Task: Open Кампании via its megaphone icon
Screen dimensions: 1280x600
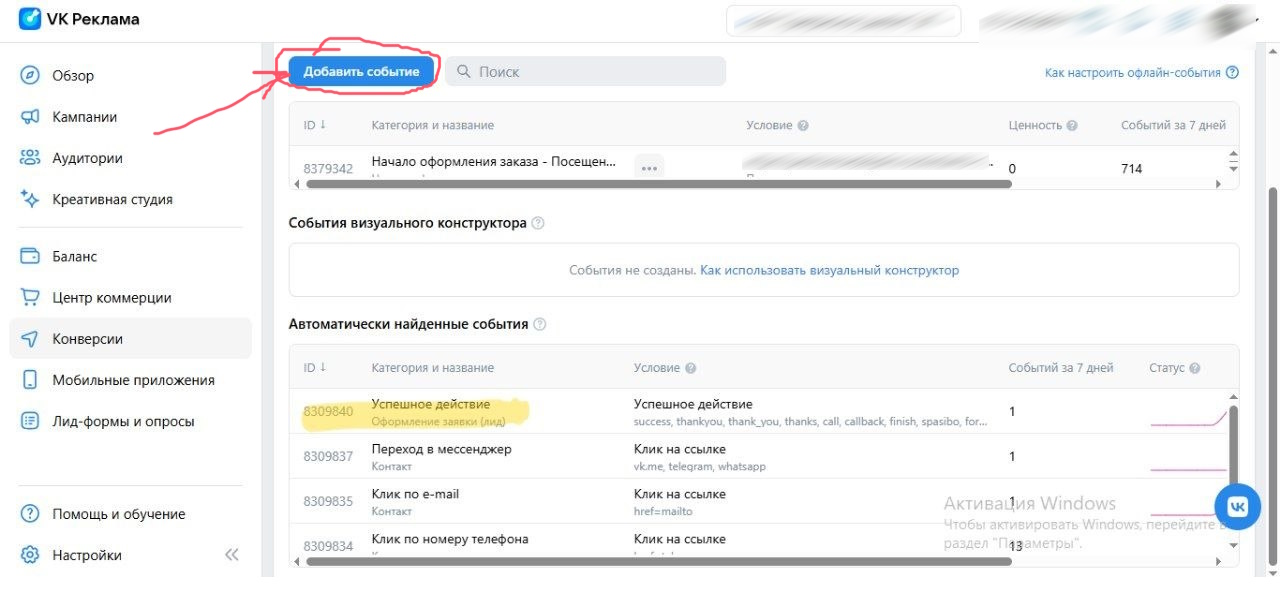Action: pos(30,117)
